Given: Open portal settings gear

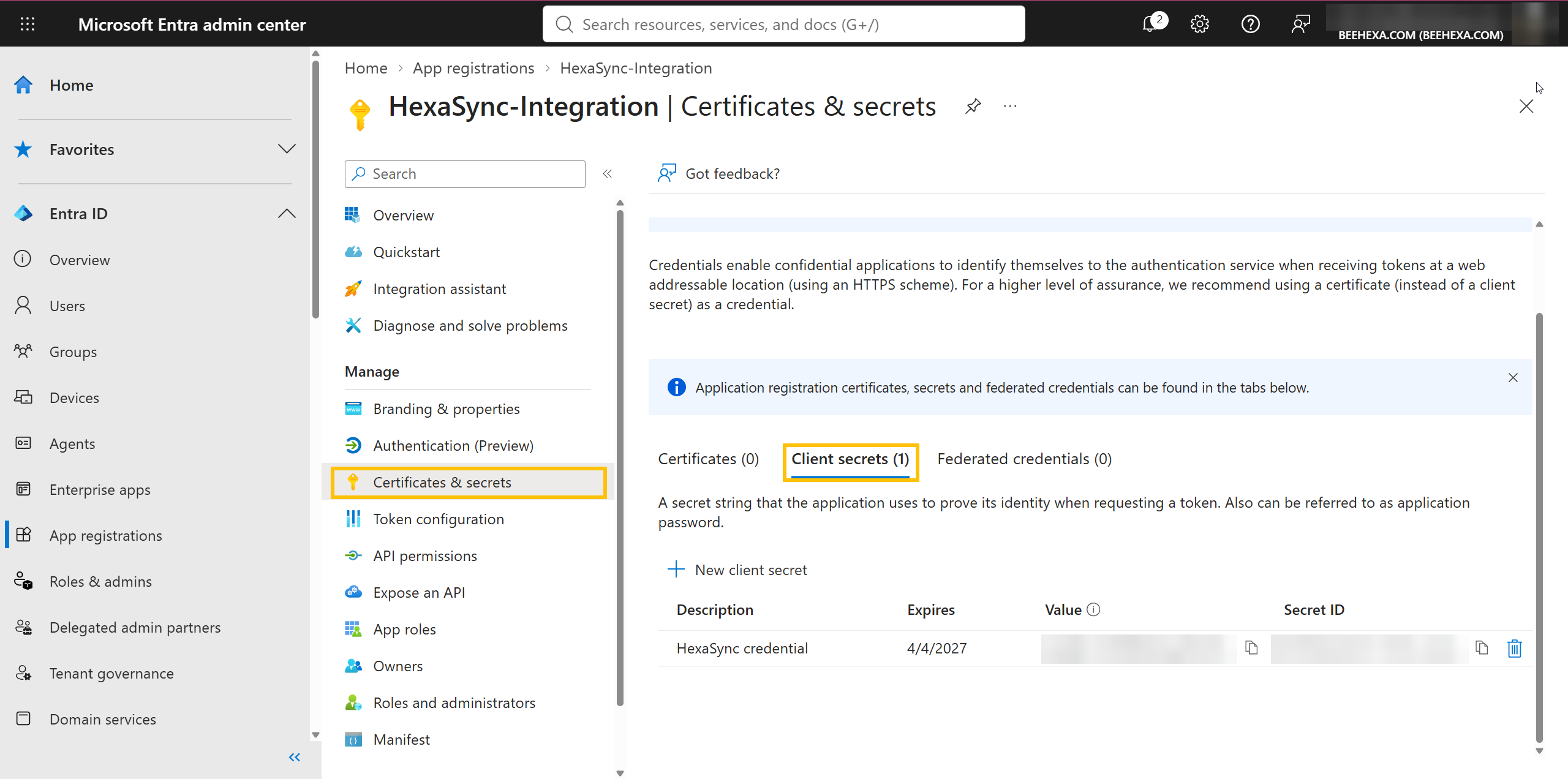Looking at the screenshot, I should pyautogui.click(x=1199, y=24).
